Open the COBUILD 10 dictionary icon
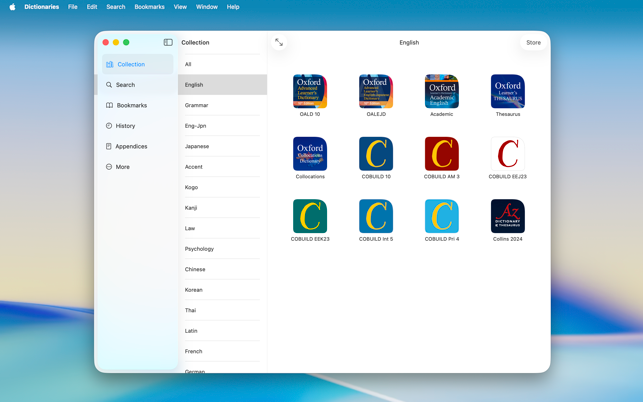This screenshot has height=402, width=643. tap(376, 153)
